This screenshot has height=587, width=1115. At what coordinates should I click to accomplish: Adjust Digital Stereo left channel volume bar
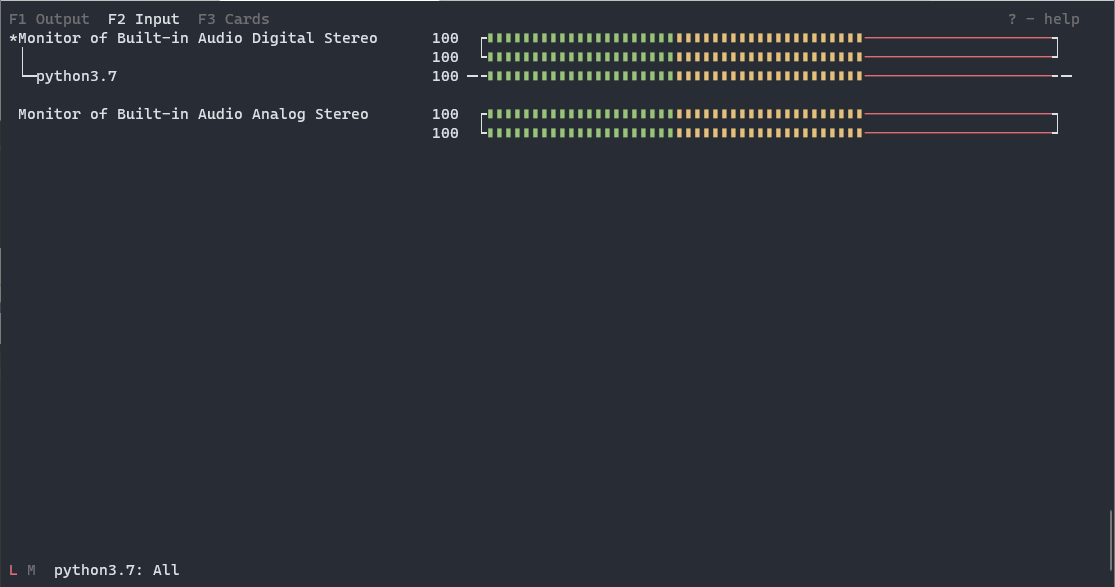769,38
